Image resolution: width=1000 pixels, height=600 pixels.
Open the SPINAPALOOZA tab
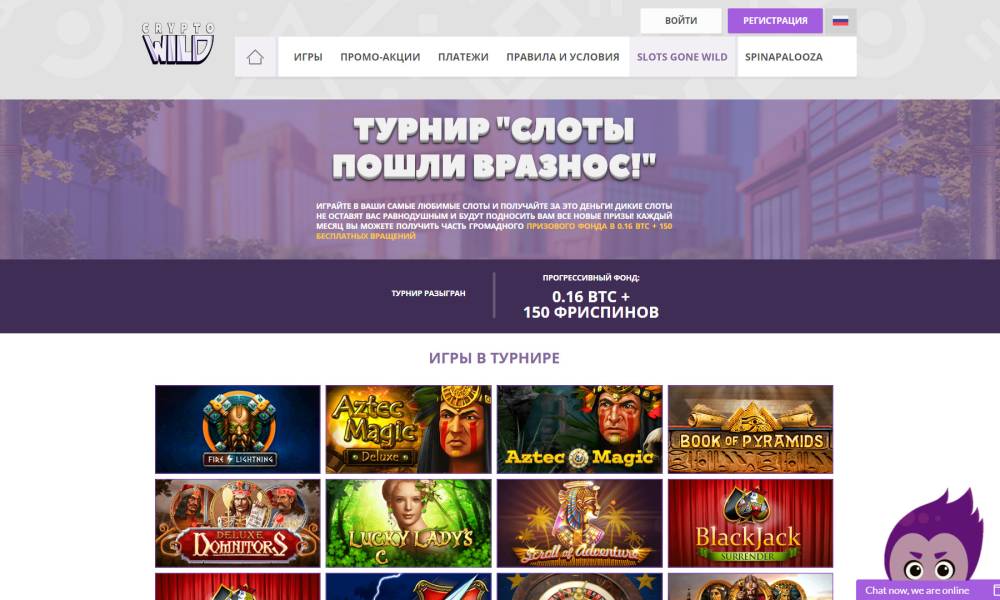[784, 57]
